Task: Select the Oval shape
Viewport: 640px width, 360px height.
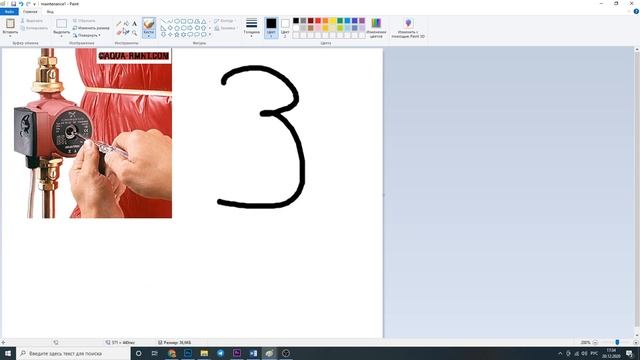Action: pyautogui.click(x=177, y=21)
